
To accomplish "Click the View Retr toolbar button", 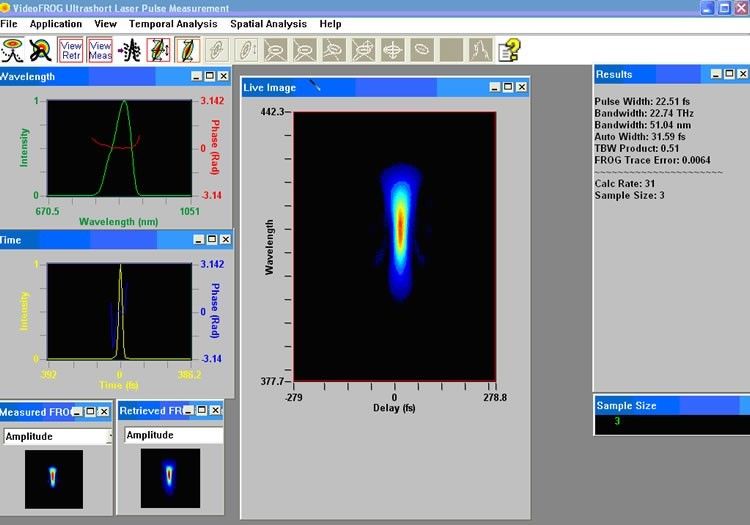I will (70, 50).
